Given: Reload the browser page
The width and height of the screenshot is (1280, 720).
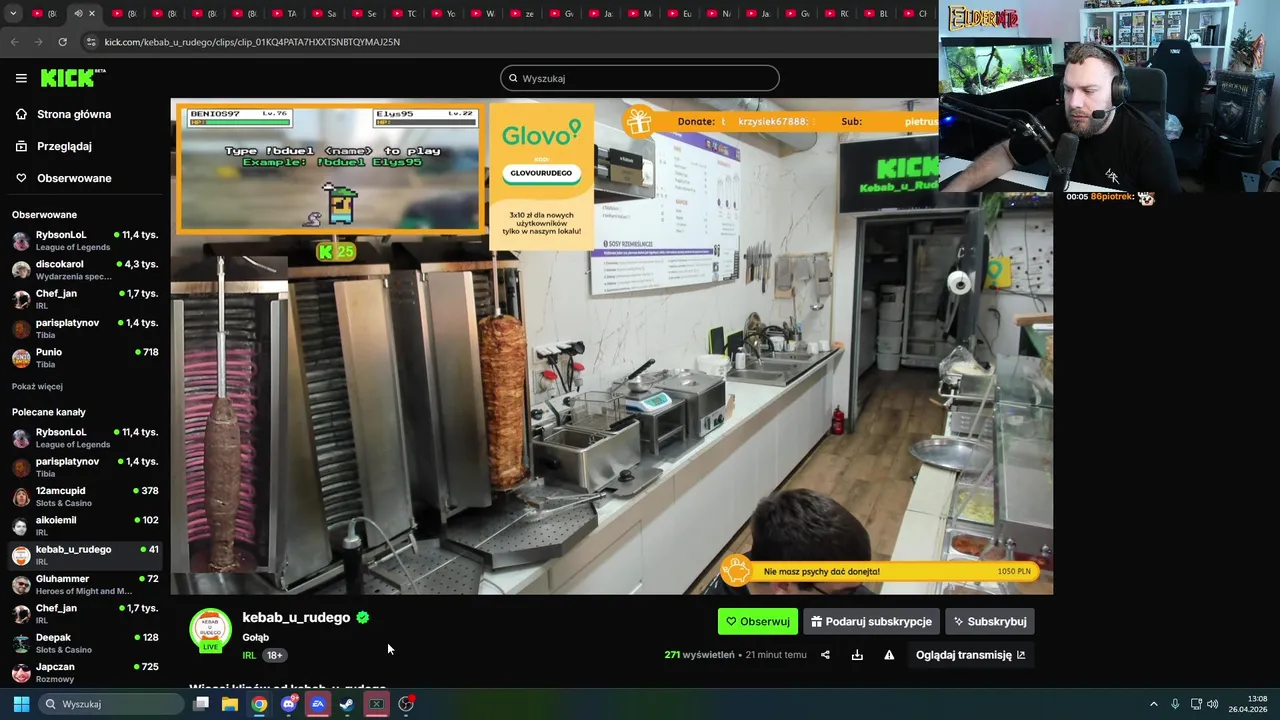Looking at the screenshot, I should (x=62, y=42).
